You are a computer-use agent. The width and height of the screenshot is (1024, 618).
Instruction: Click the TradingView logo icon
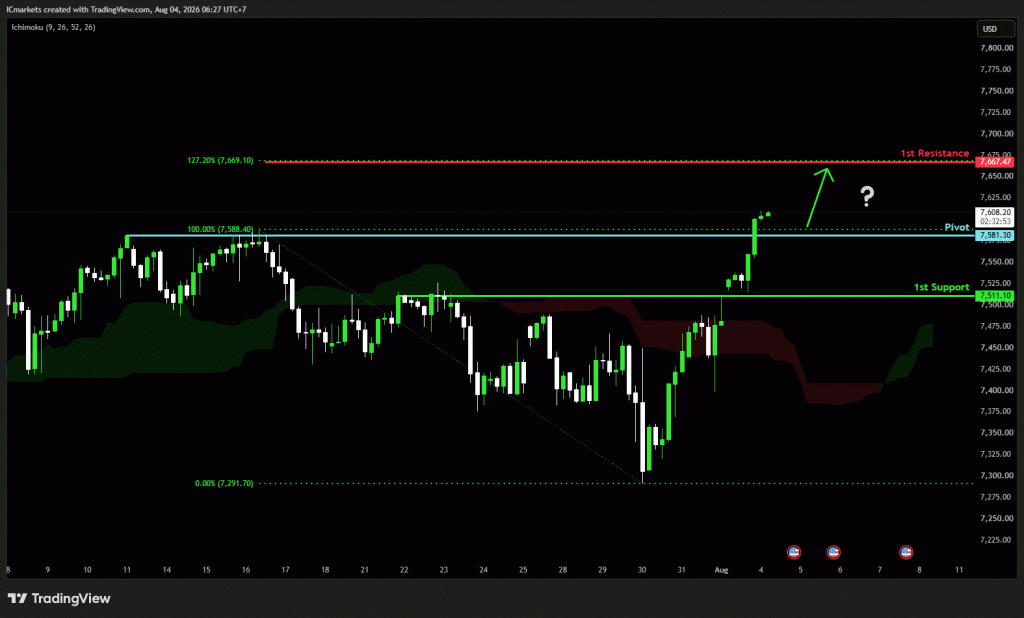tap(18, 598)
